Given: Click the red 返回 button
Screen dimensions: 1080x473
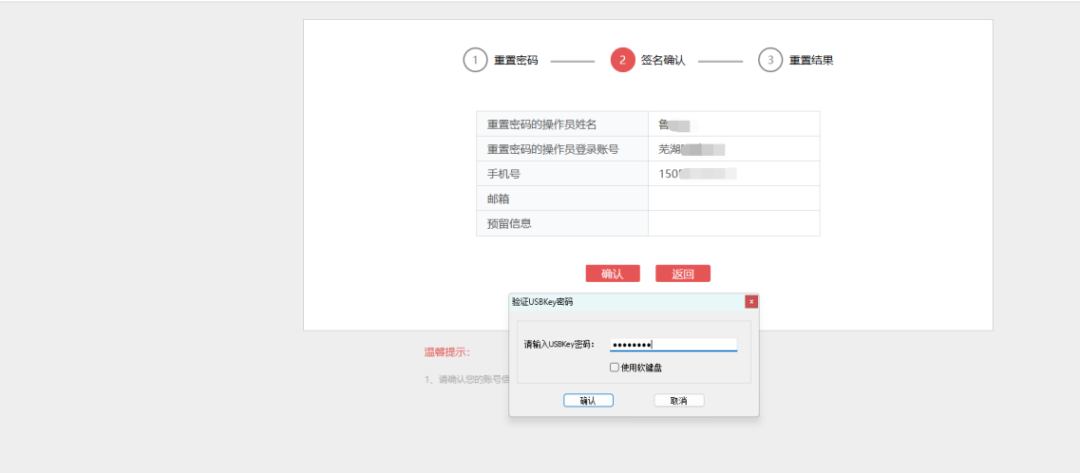Looking at the screenshot, I should [683, 273].
